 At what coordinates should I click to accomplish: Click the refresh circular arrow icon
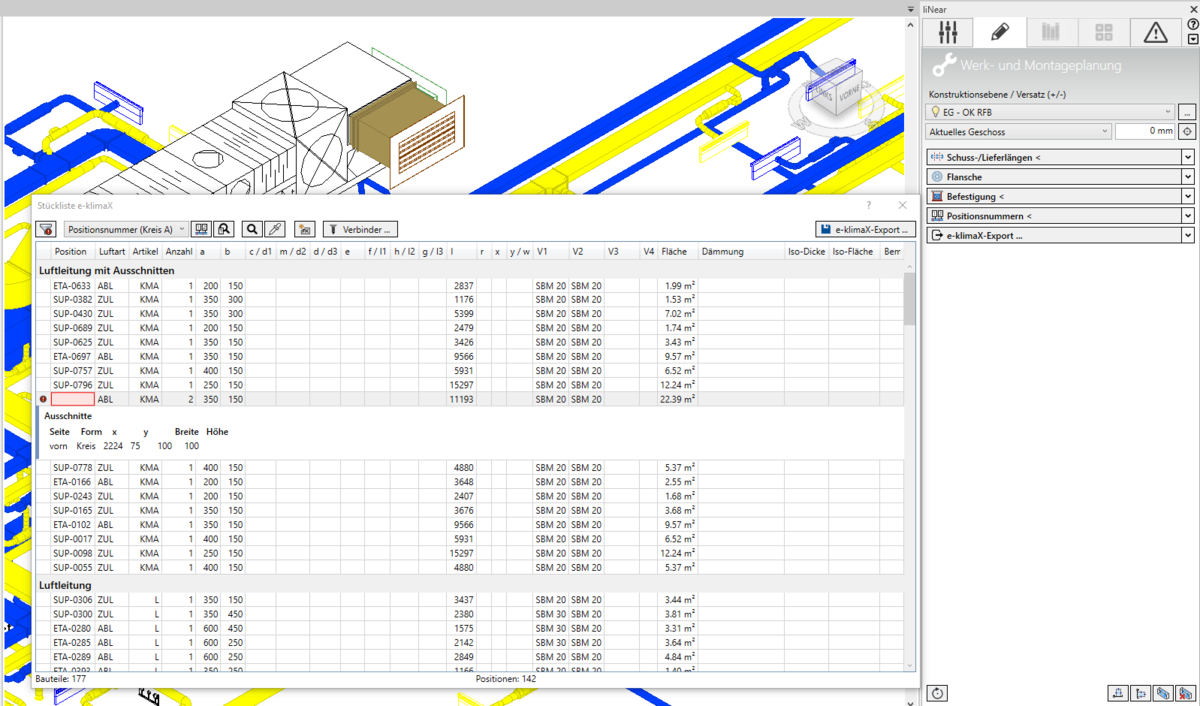pos(937,693)
